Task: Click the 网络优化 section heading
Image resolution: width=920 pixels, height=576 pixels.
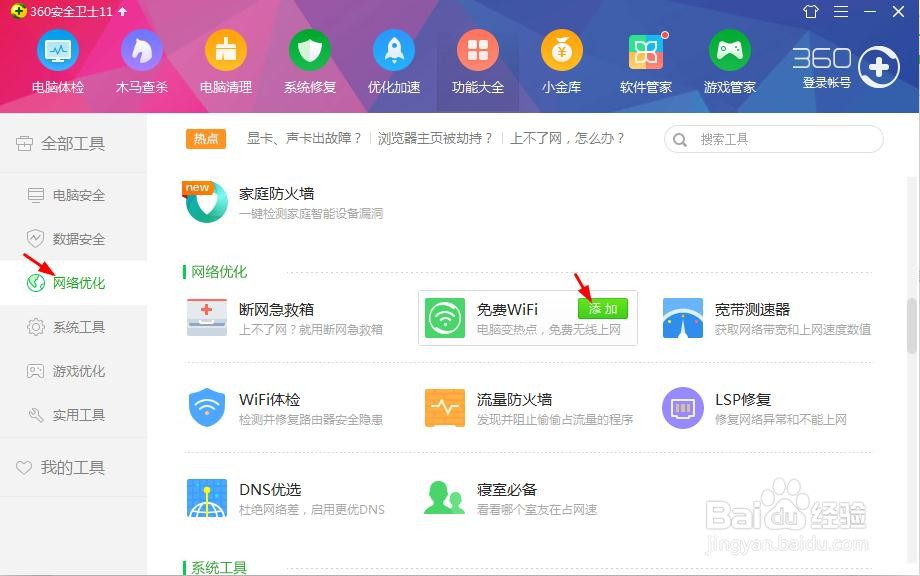Action: (219, 272)
